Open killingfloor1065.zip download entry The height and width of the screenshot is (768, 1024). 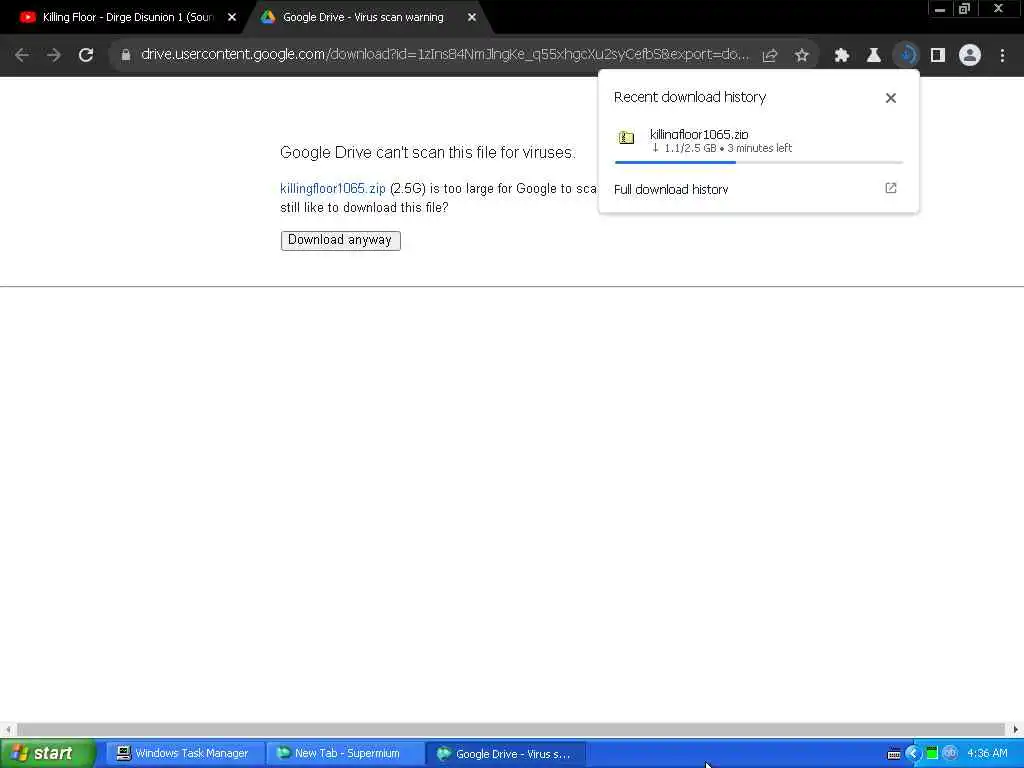coord(759,142)
